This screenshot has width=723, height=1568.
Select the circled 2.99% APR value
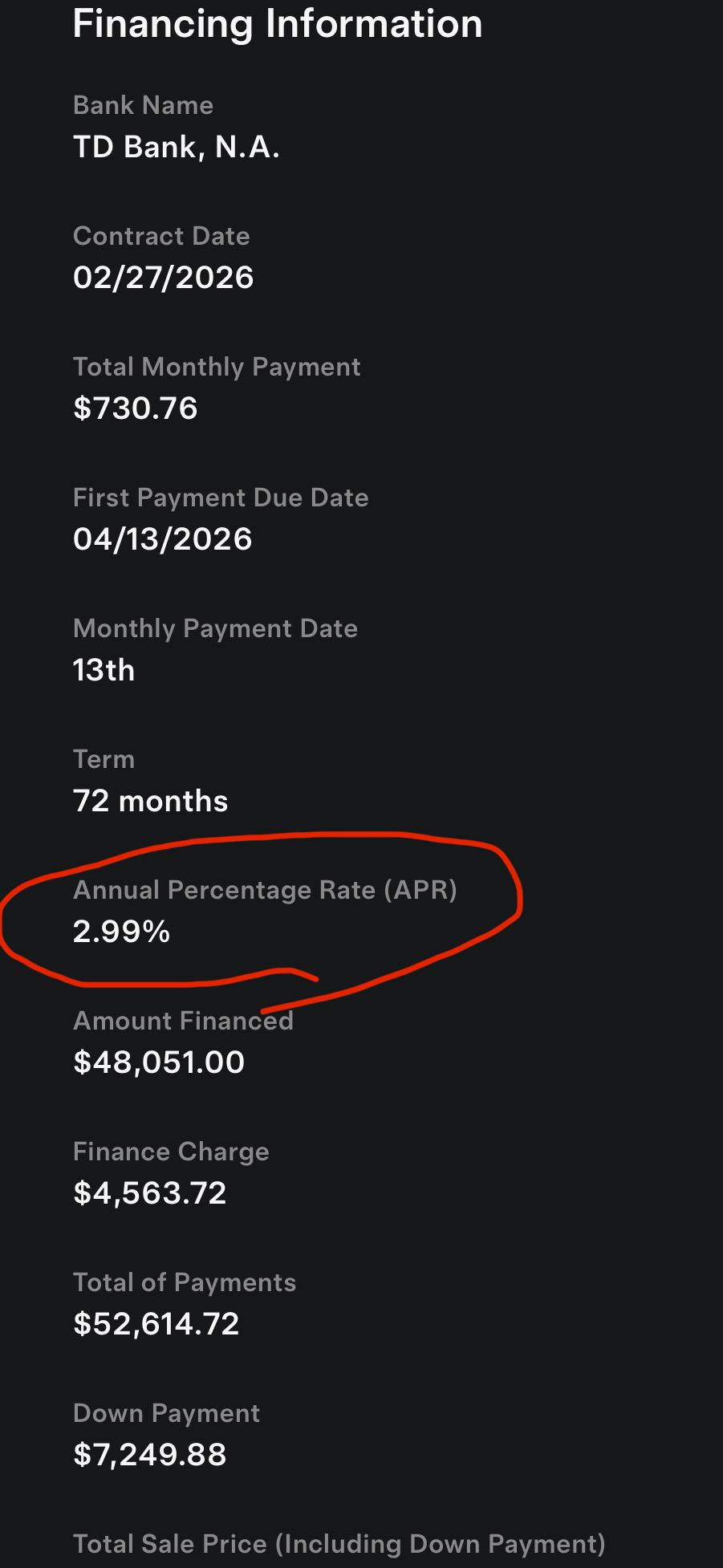tap(121, 932)
